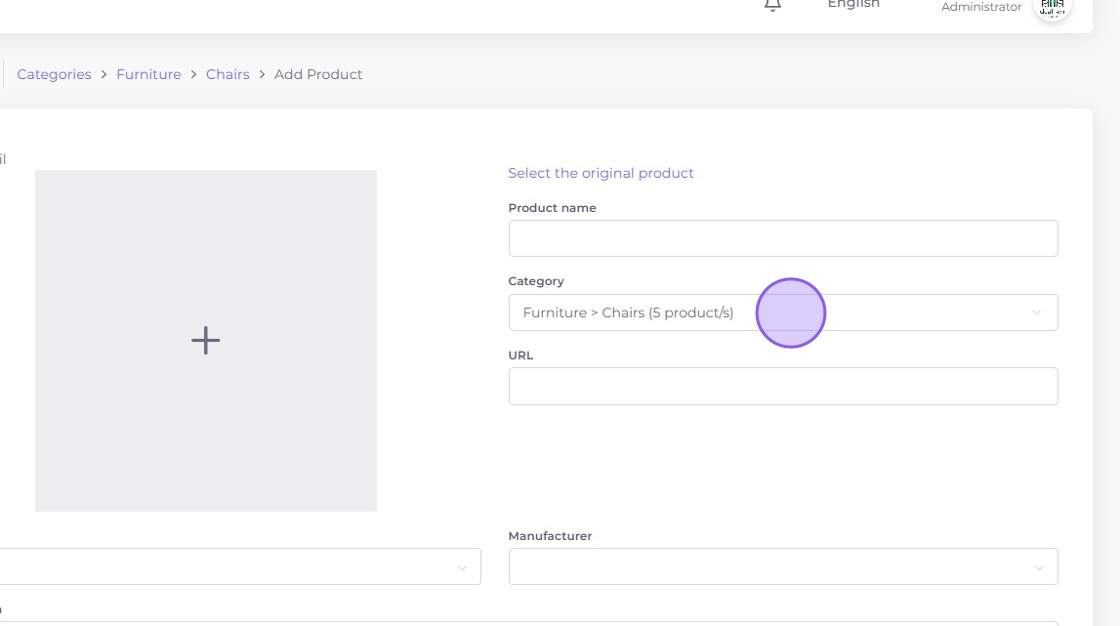Click the Administrator account label
The image size is (1120, 626).
tap(980, 8)
